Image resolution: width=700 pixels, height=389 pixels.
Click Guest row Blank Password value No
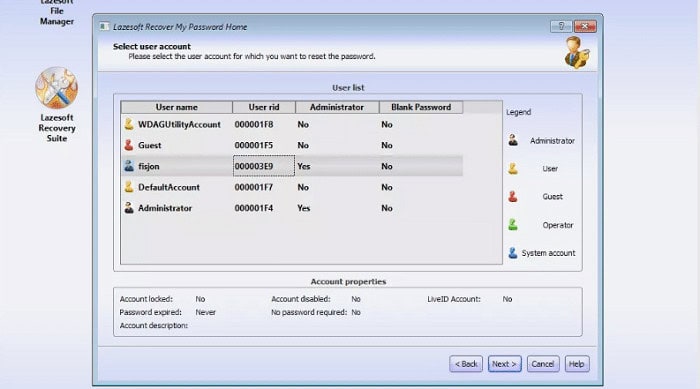pyautogui.click(x=387, y=145)
